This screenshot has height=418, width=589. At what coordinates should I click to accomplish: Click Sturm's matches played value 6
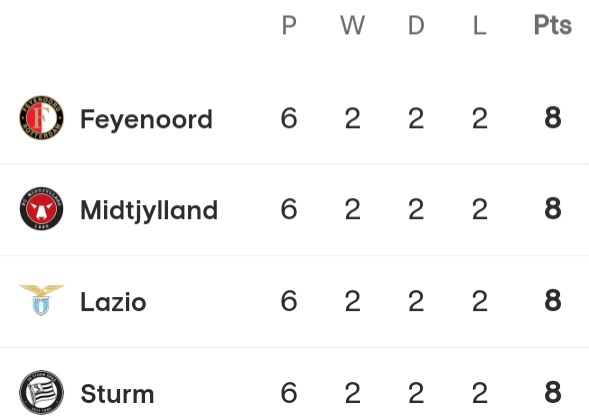[289, 392]
